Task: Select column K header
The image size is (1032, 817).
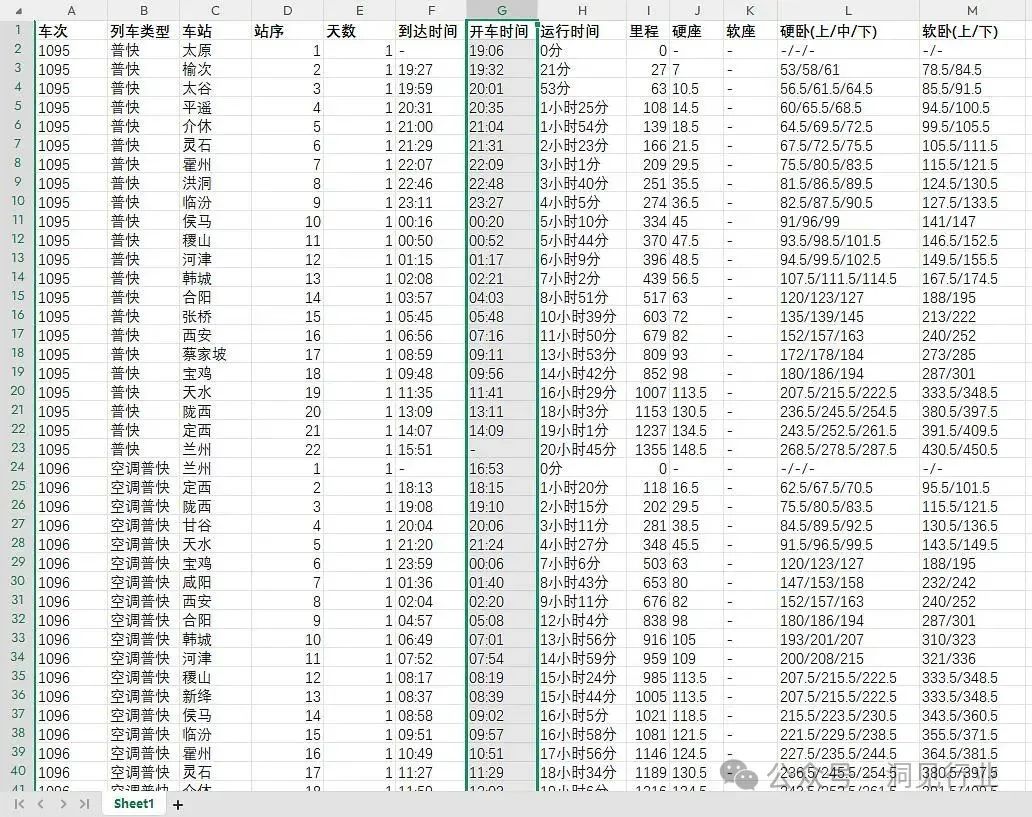Action: [x=750, y=11]
